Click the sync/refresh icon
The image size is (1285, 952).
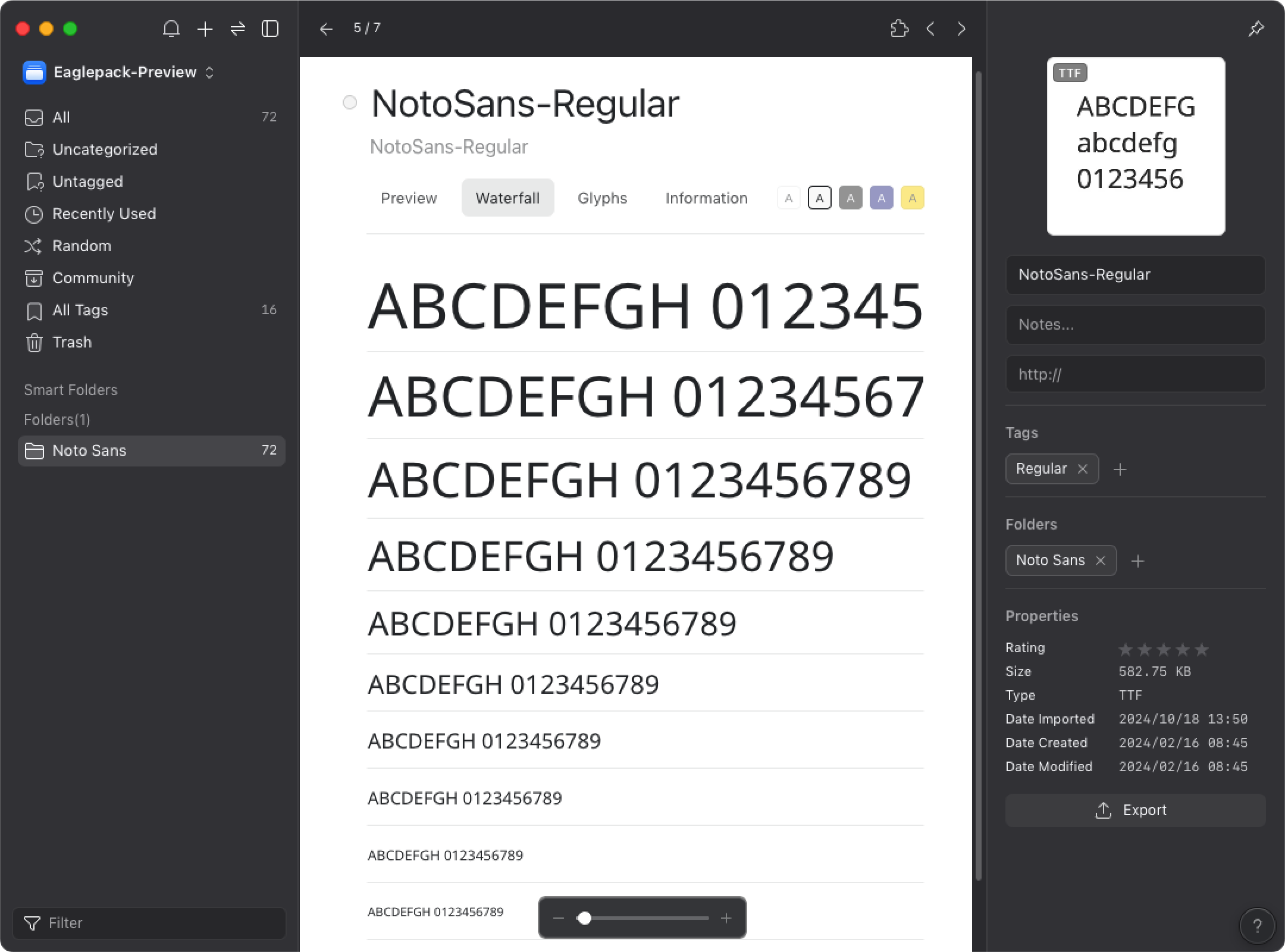coord(238,29)
